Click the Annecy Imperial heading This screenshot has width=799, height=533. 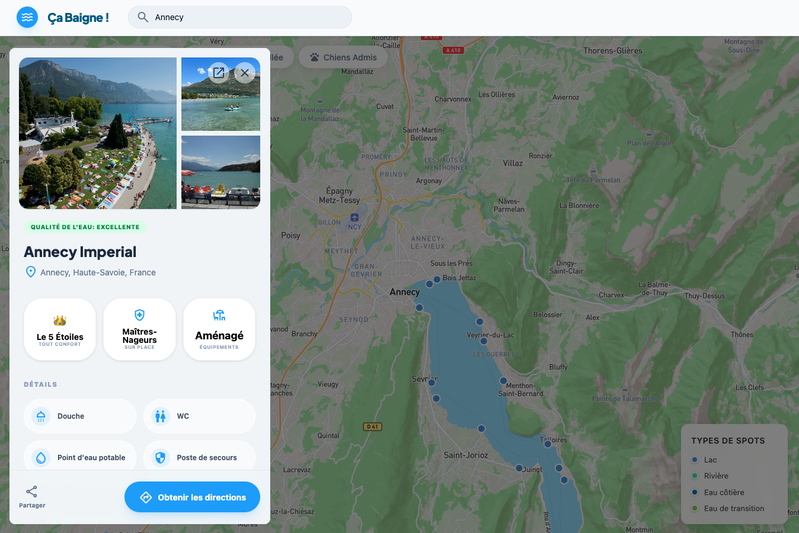click(80, 252)
